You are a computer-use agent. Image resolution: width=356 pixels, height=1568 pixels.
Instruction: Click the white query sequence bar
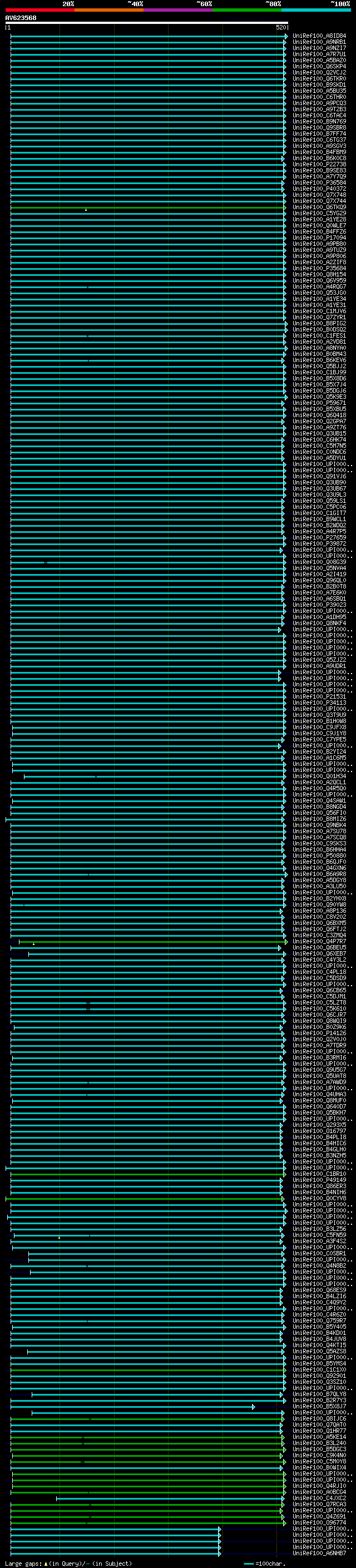point(147,23)
